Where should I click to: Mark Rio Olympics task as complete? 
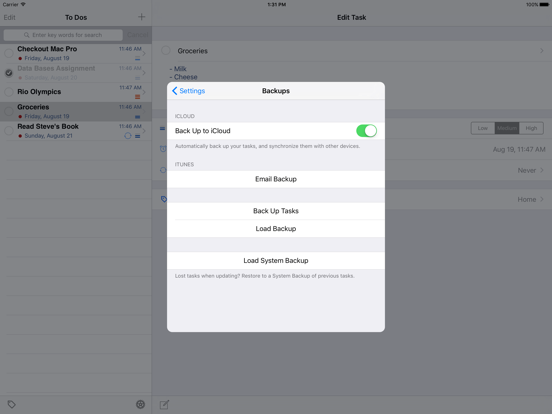[9, 92]
